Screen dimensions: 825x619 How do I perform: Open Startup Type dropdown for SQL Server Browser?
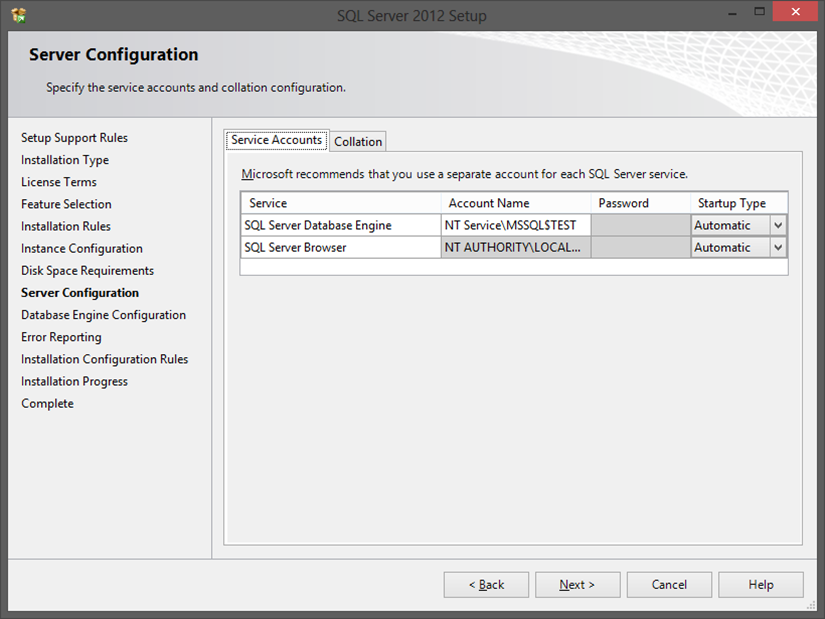778,247
